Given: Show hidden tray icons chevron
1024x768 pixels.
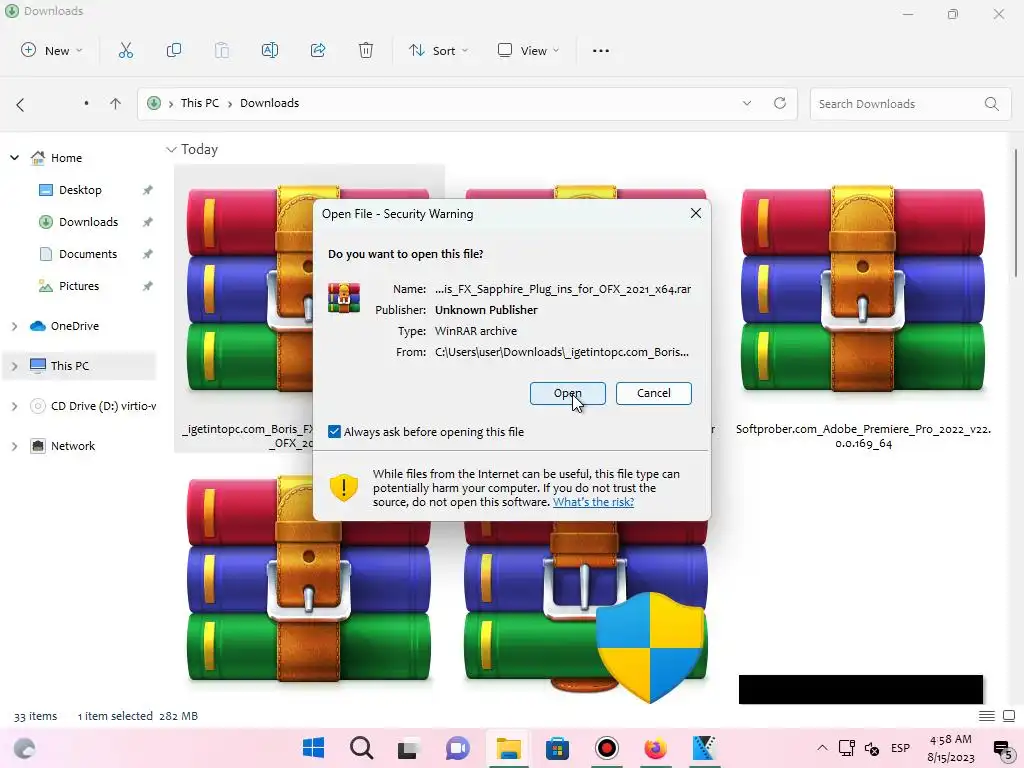Looking at the screenshot, I should [x=822, y=748].
